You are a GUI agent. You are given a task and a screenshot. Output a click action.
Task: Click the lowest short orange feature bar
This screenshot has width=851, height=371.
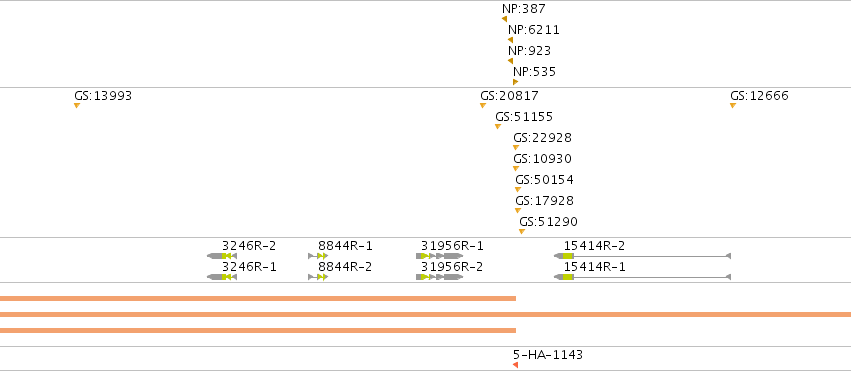pos(258,330)
